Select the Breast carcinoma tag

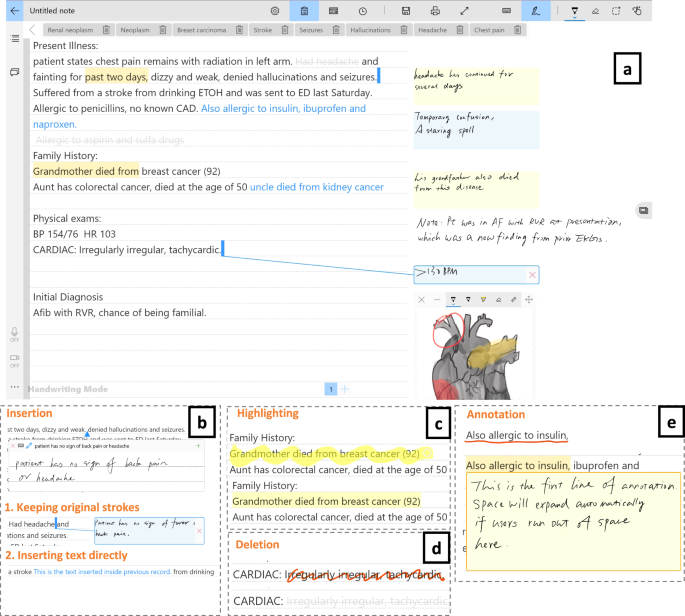coord(200,31)
